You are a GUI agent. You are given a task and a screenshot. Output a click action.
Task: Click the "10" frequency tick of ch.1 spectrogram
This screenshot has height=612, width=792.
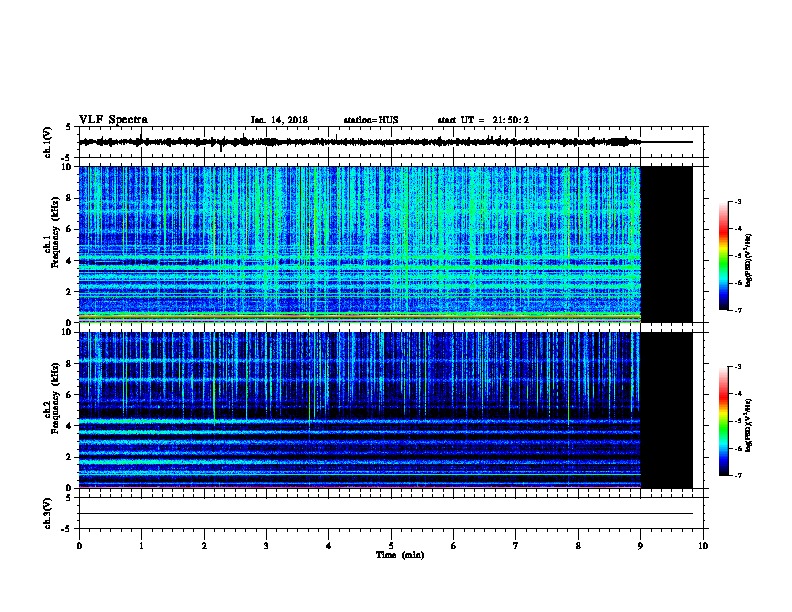tap(67, 167)
